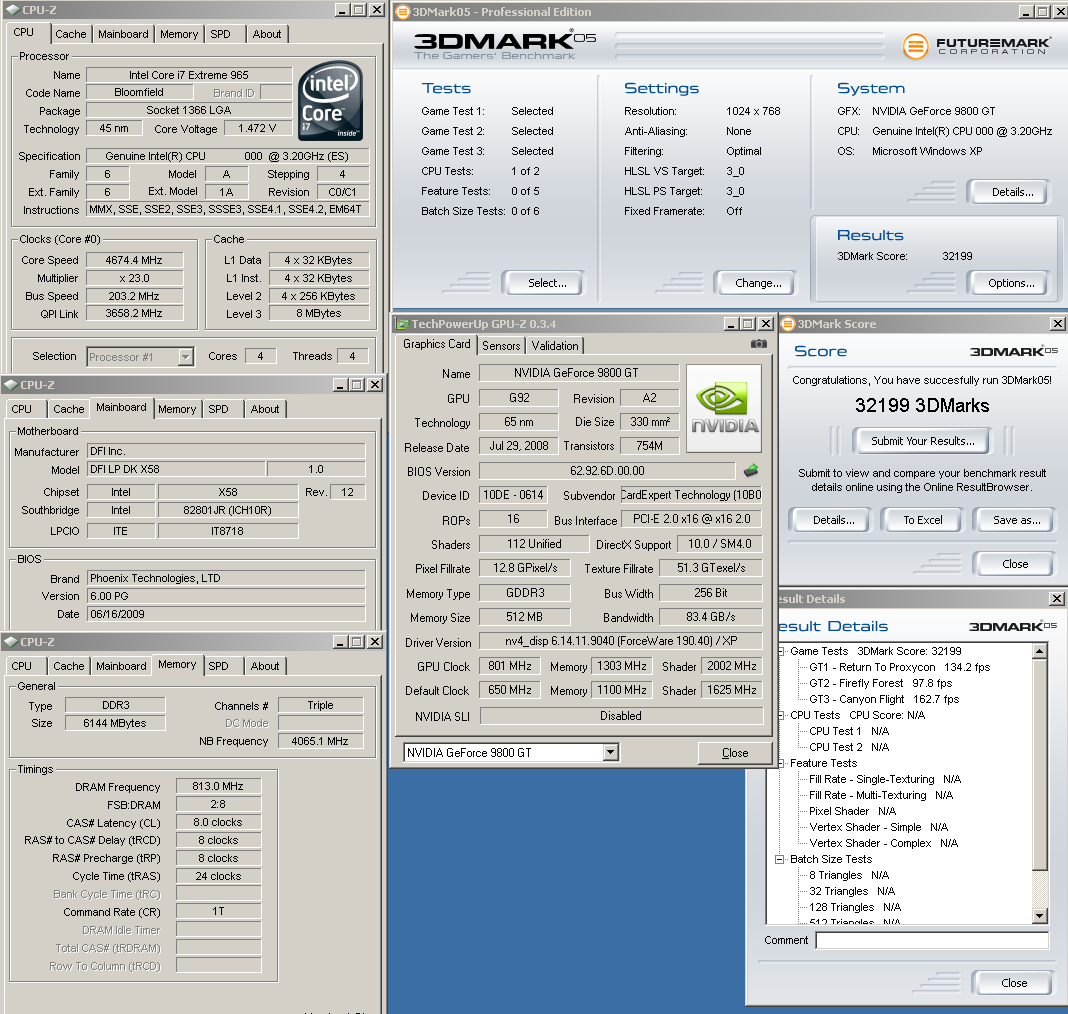The width and height of the screenshot is (1068, 1014).
Task: Click the Result Details scrollbar down arrow
Action: (1039, 916)
